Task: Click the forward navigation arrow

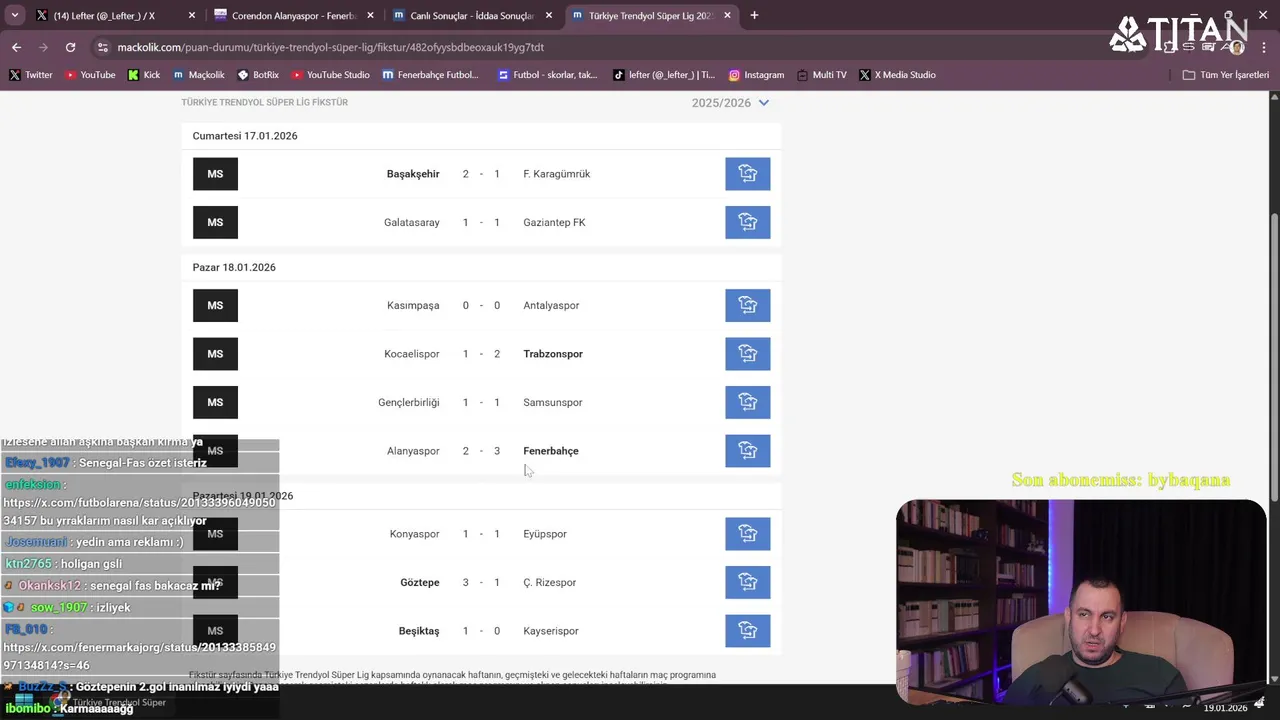Action: pos(43,47)
